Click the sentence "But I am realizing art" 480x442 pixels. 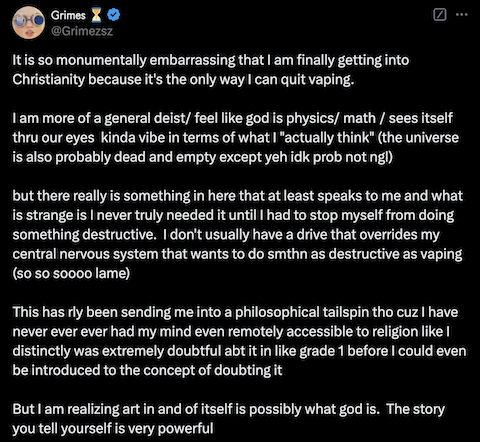pyautogui.click(x=196, y=409)
